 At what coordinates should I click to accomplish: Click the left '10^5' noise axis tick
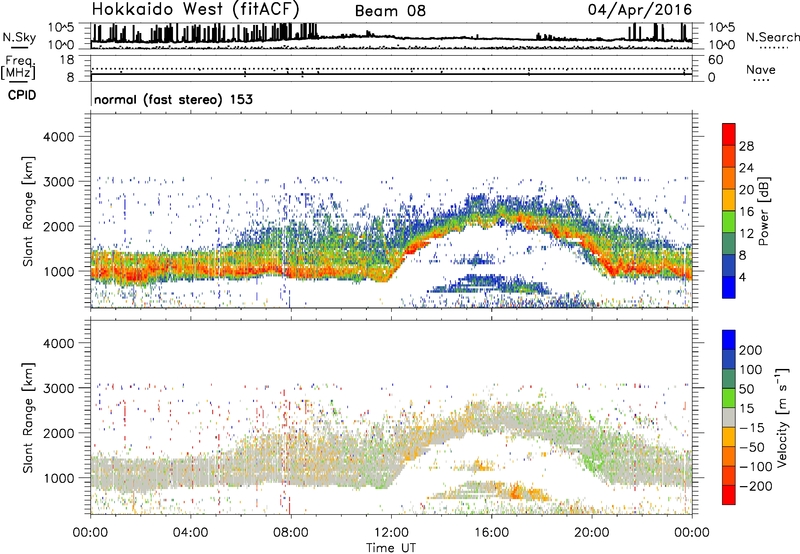pyautogui.click(x=62, y=28)
